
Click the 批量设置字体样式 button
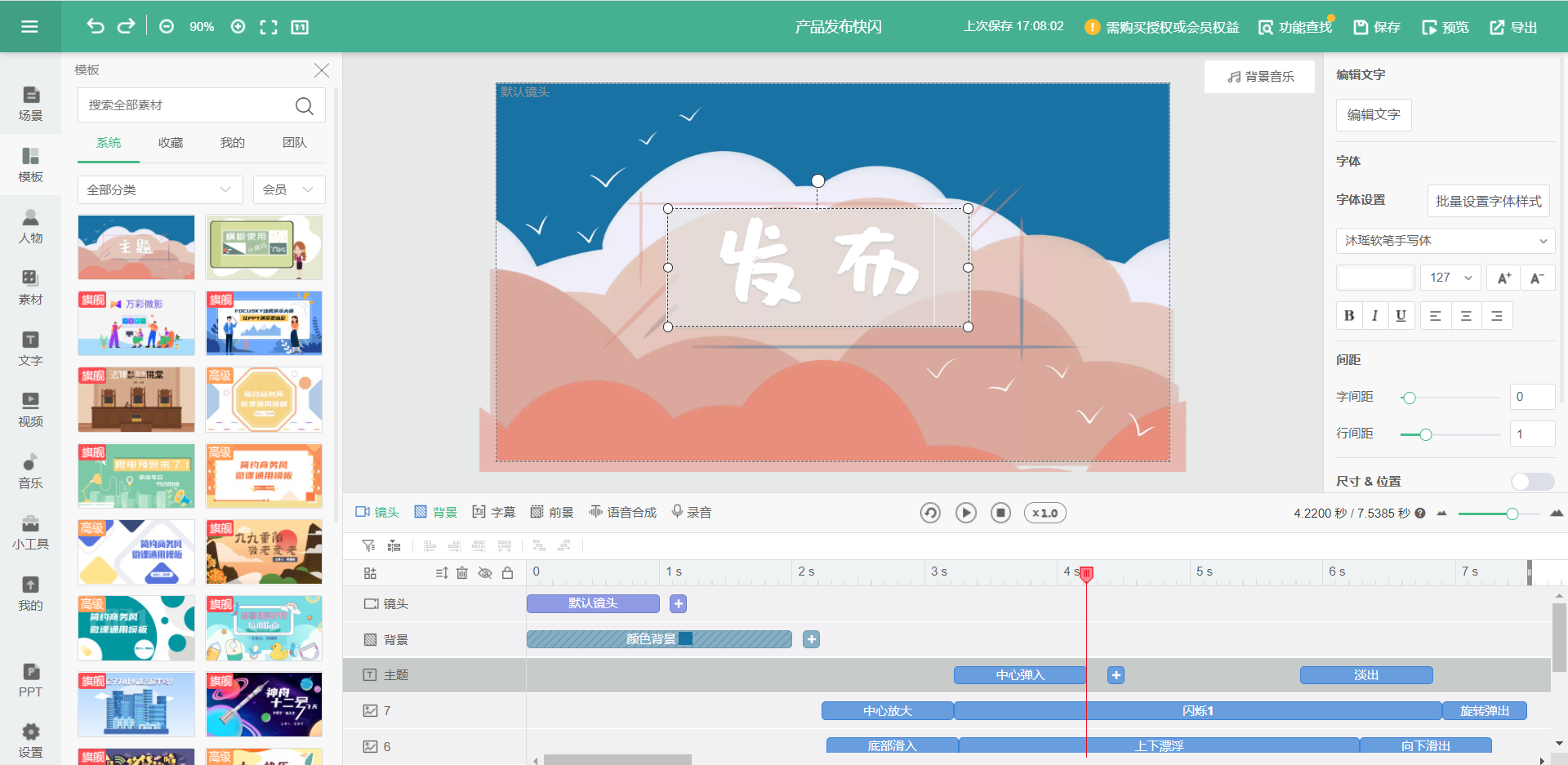(1488, 200)
